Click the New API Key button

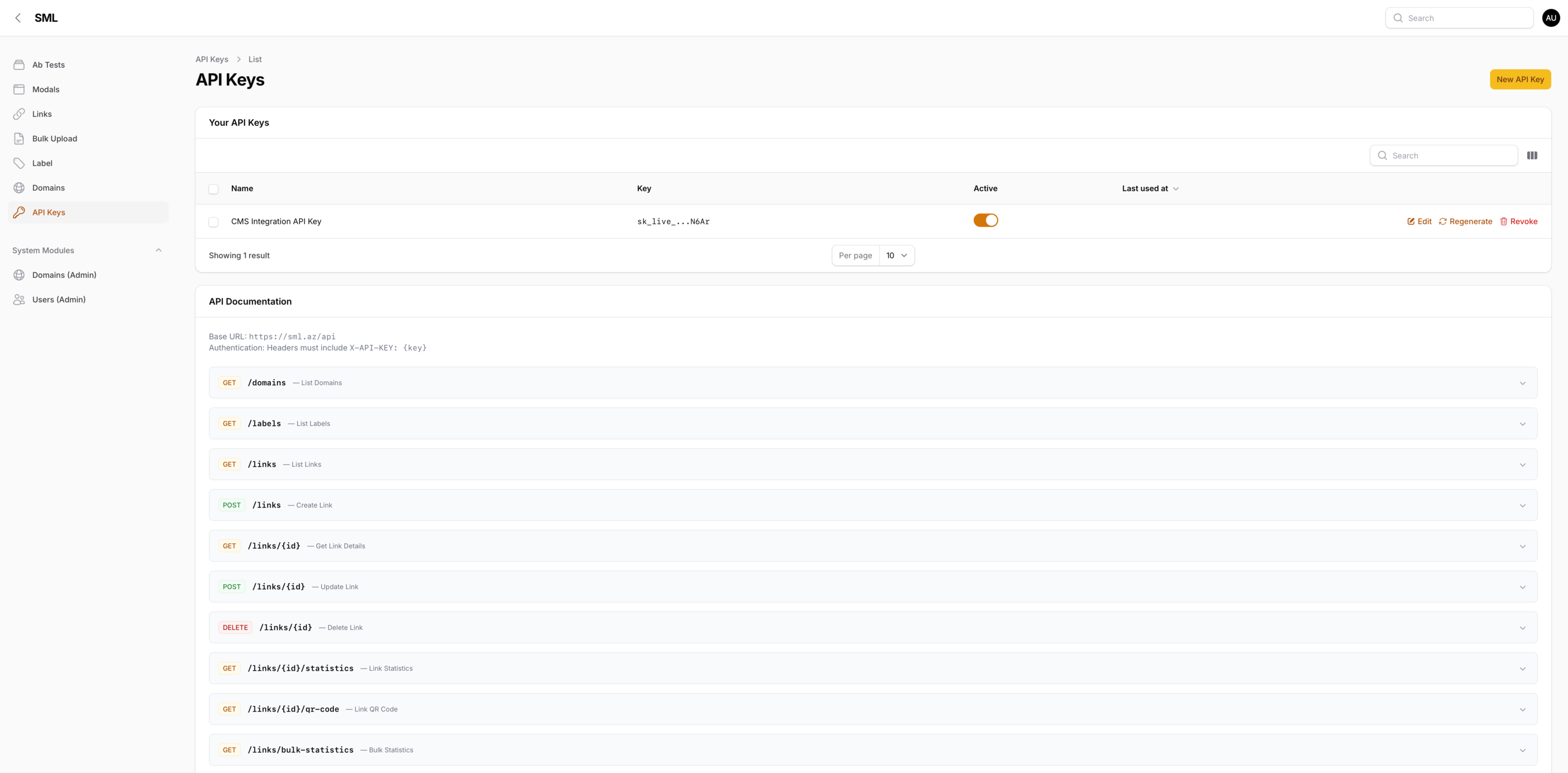(x=1519, y=79)
